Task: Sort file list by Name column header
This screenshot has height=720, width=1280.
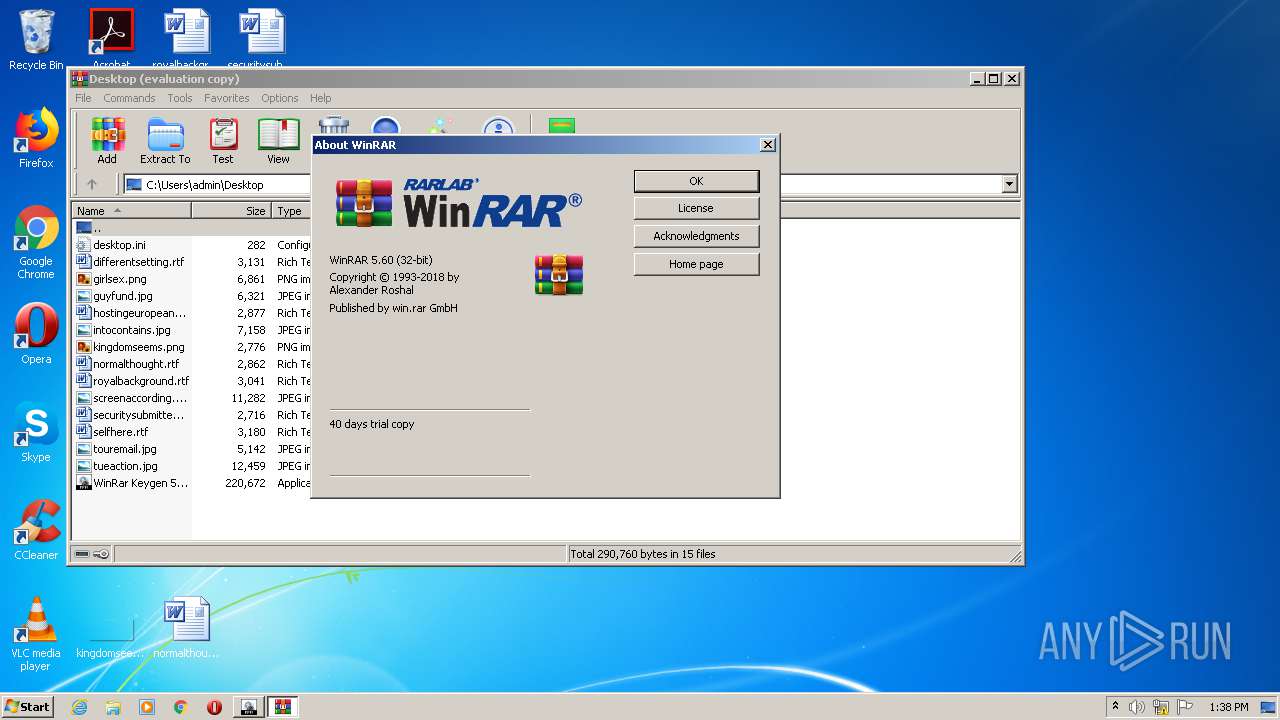Action: pos(131,211)
